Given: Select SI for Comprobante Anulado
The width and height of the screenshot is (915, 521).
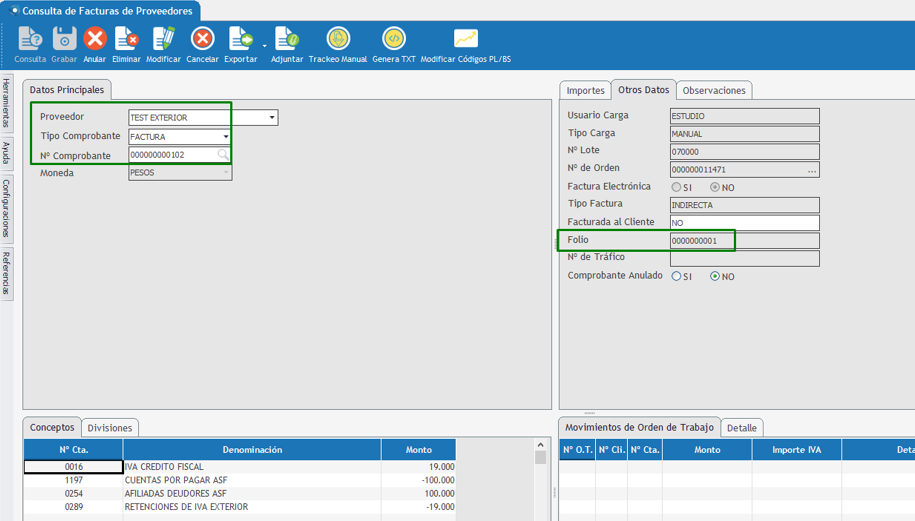Looking at the screenshot, I should pyautogui.click(x=676, y=276).
